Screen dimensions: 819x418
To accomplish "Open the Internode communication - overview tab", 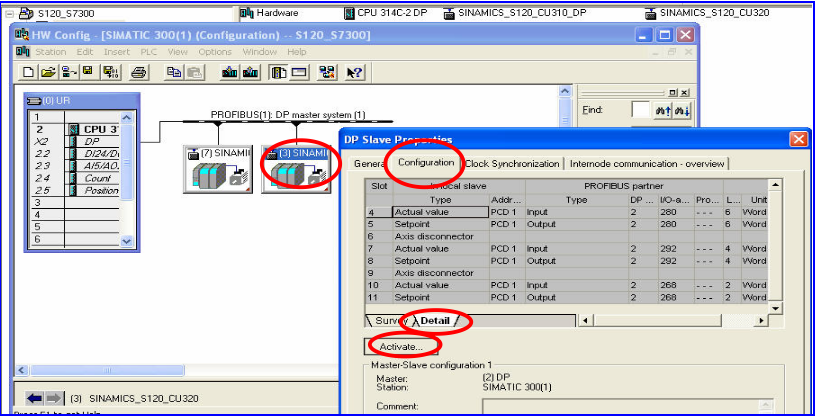I will [647, 163].
